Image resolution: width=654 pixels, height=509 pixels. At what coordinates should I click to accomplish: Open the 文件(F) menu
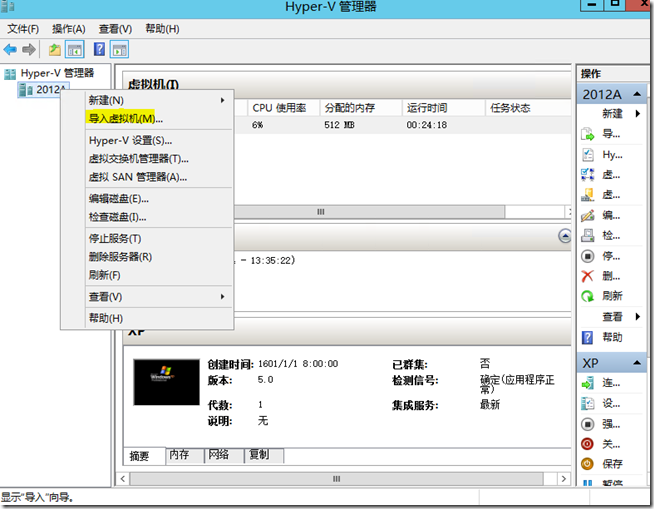[23, 29]
